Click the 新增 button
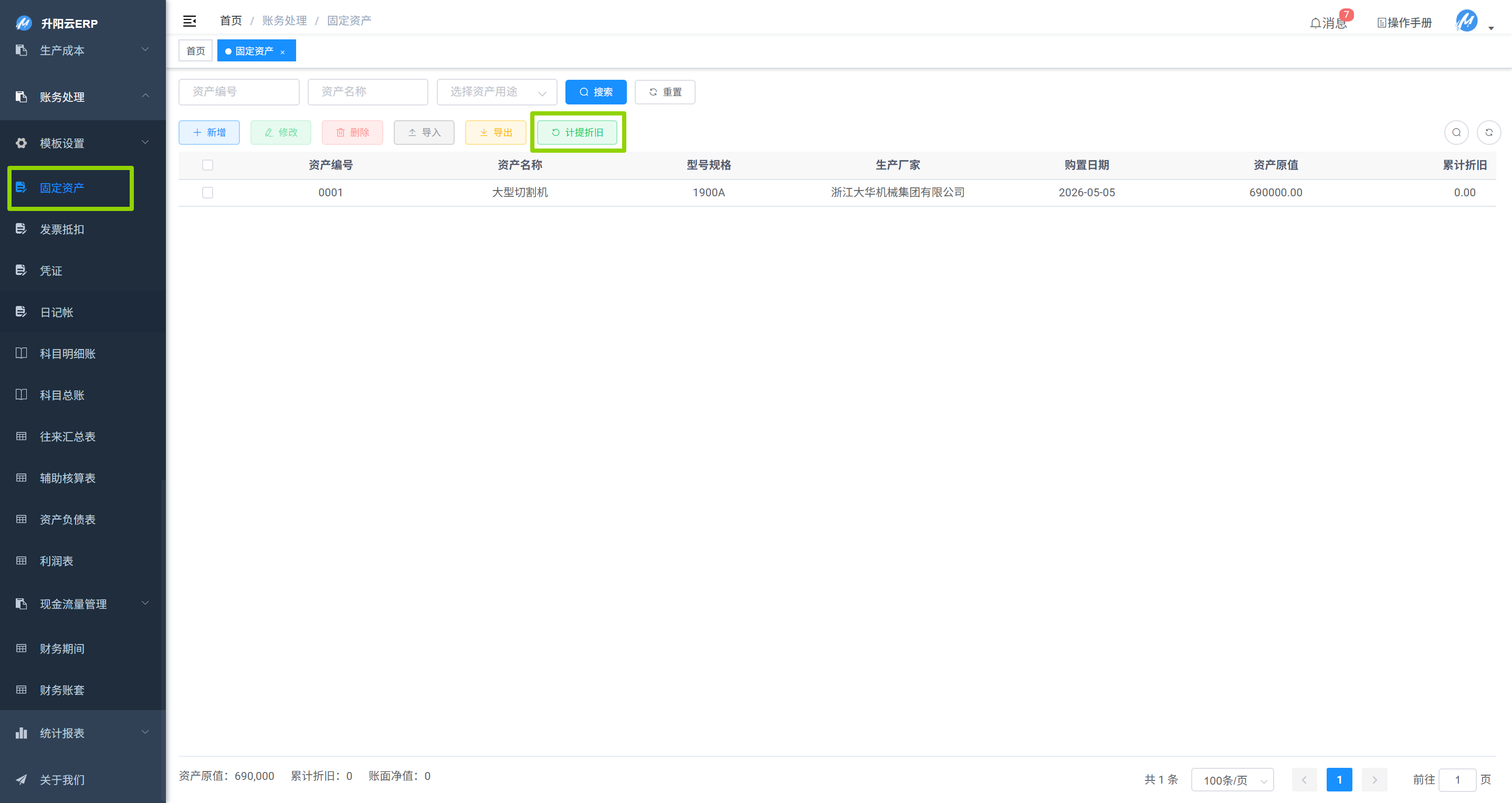Screen dimensions: 1512x803 [x=209, y=133]
